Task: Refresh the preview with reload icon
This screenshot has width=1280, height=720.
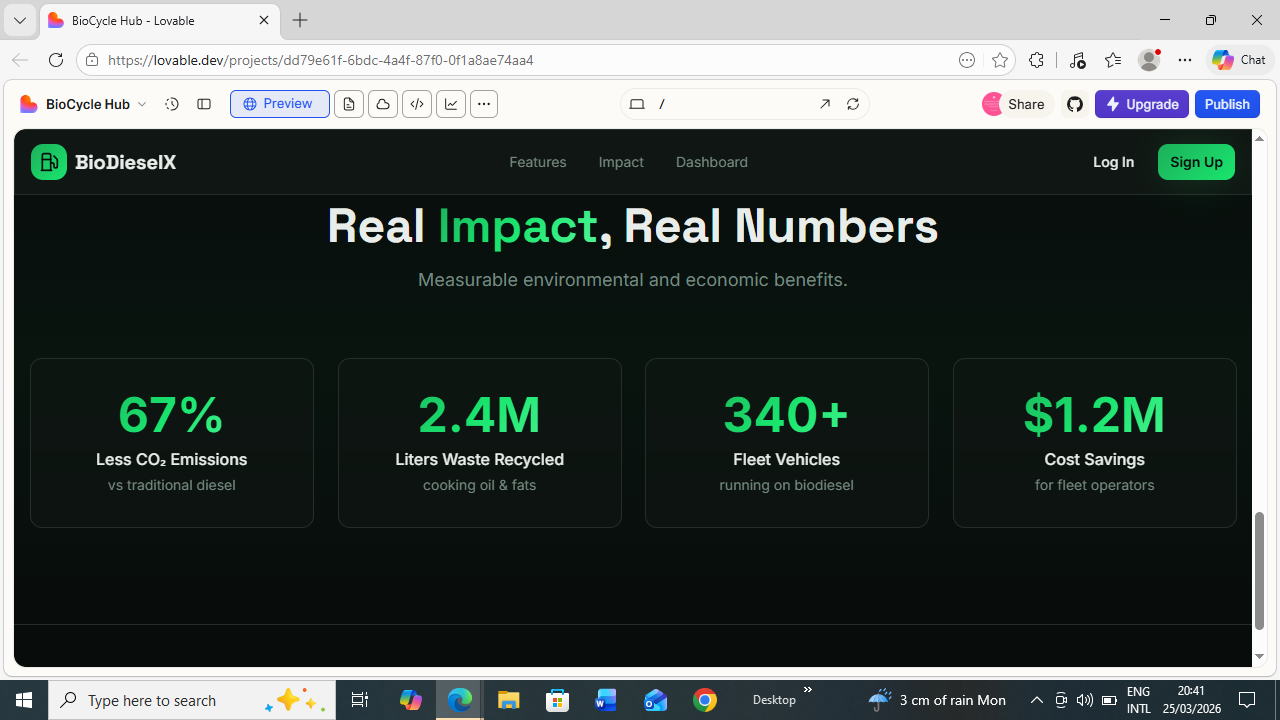Action: [853, 104]
